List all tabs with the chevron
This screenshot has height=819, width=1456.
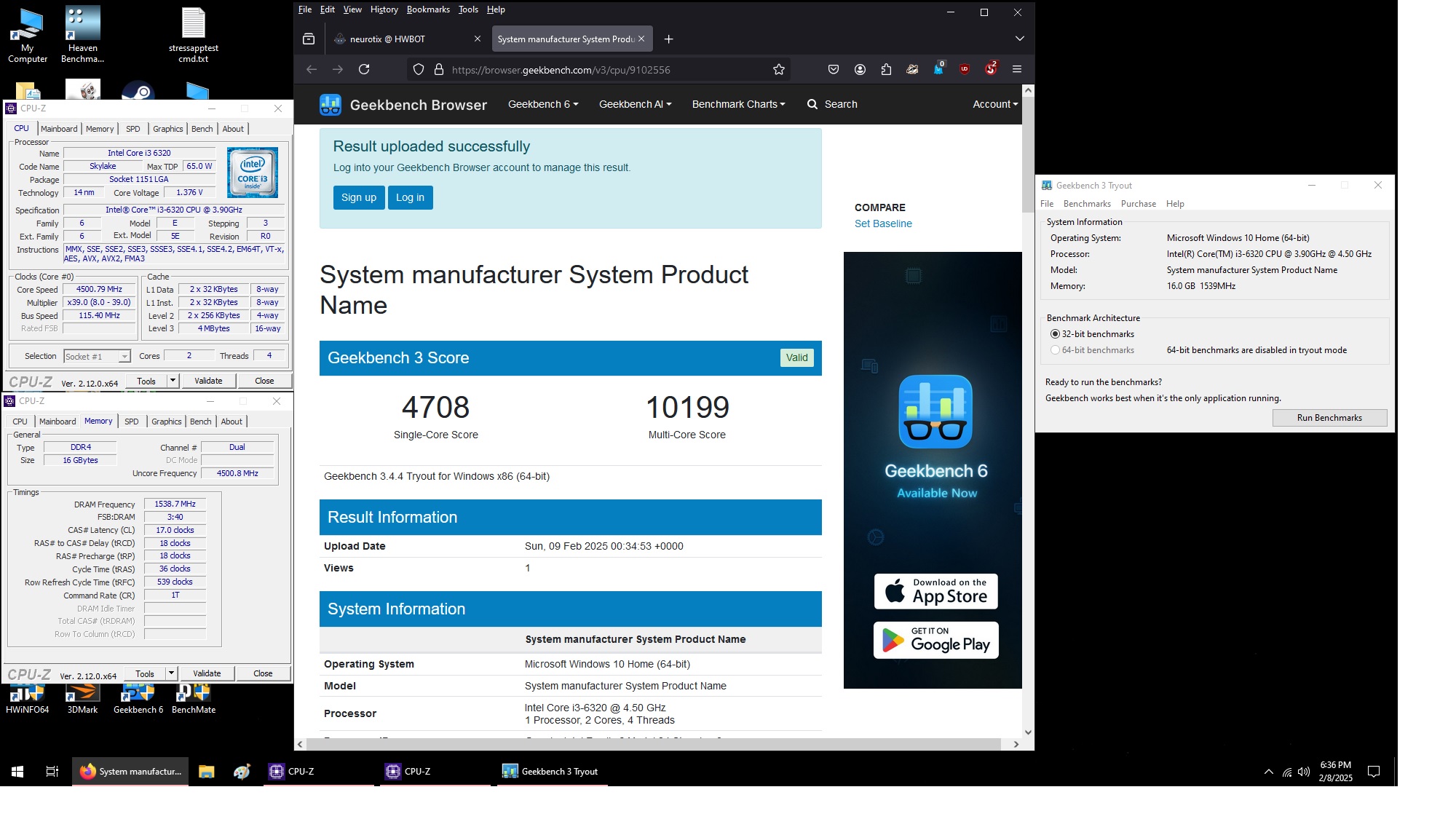point(1019,39)
